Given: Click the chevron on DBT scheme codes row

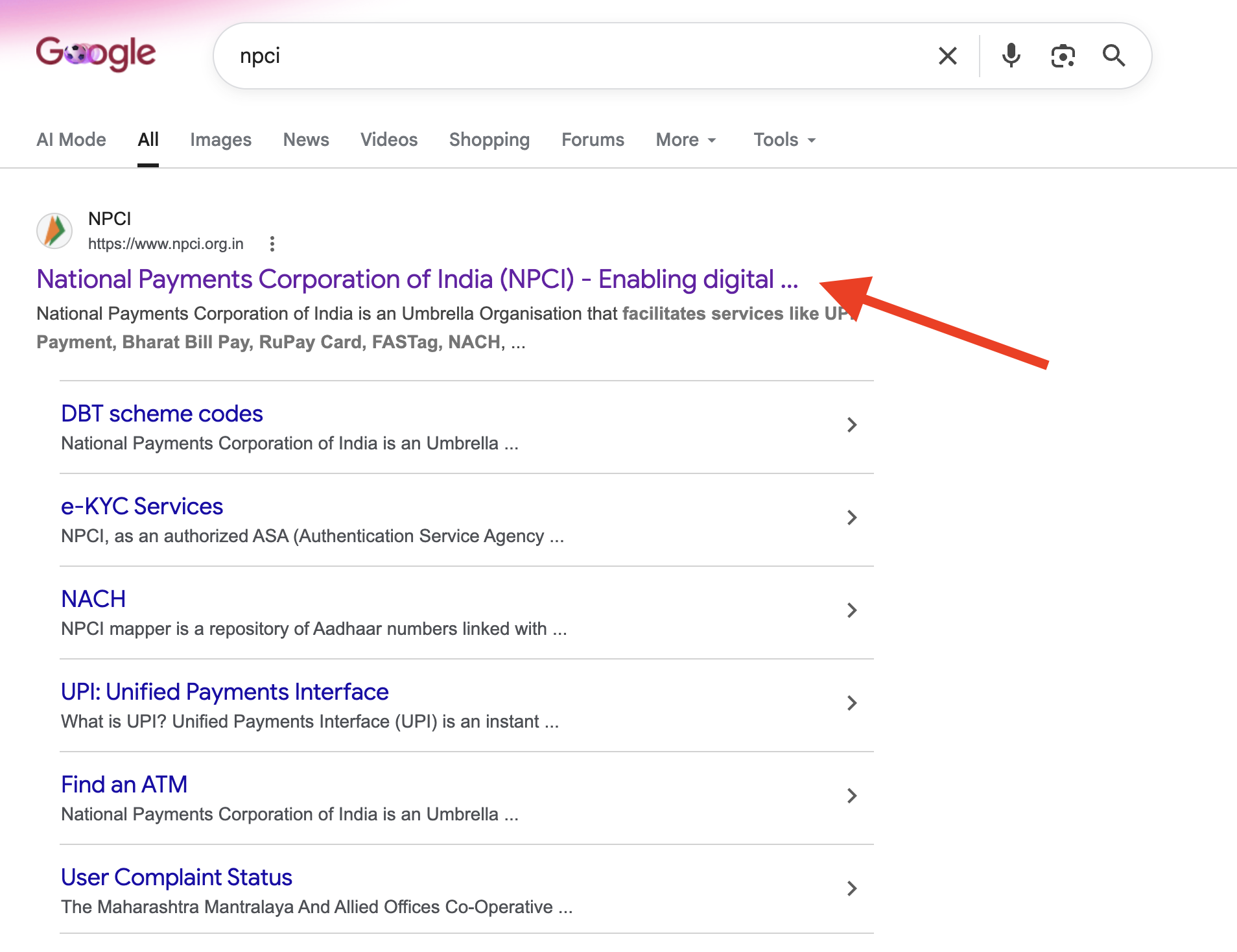Looking at the screenshot, I should tap(852, 425).
